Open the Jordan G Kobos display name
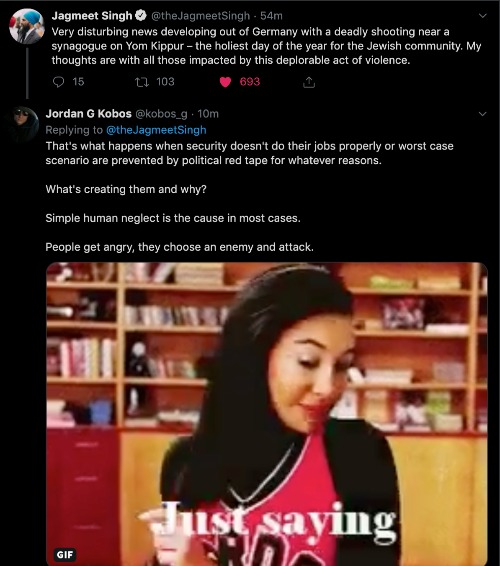 tap(88, 114)
